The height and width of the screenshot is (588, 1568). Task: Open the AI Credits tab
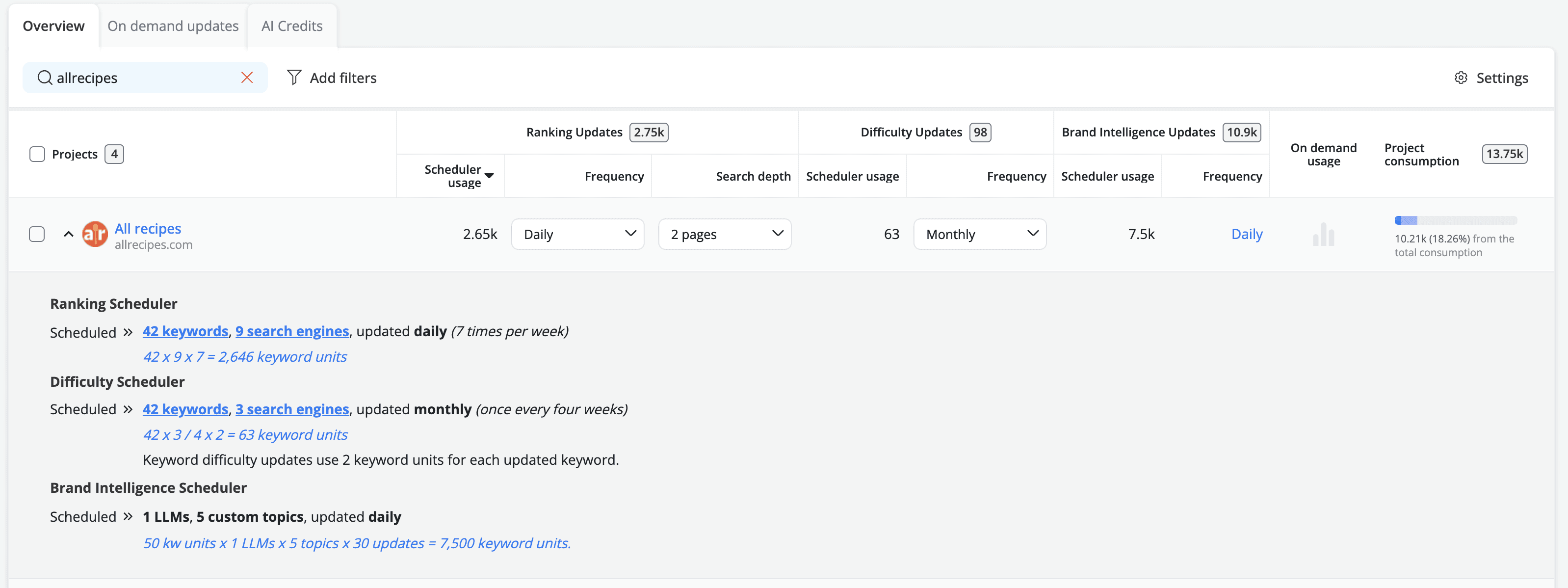pyautogui.click(x=292, y=26)
